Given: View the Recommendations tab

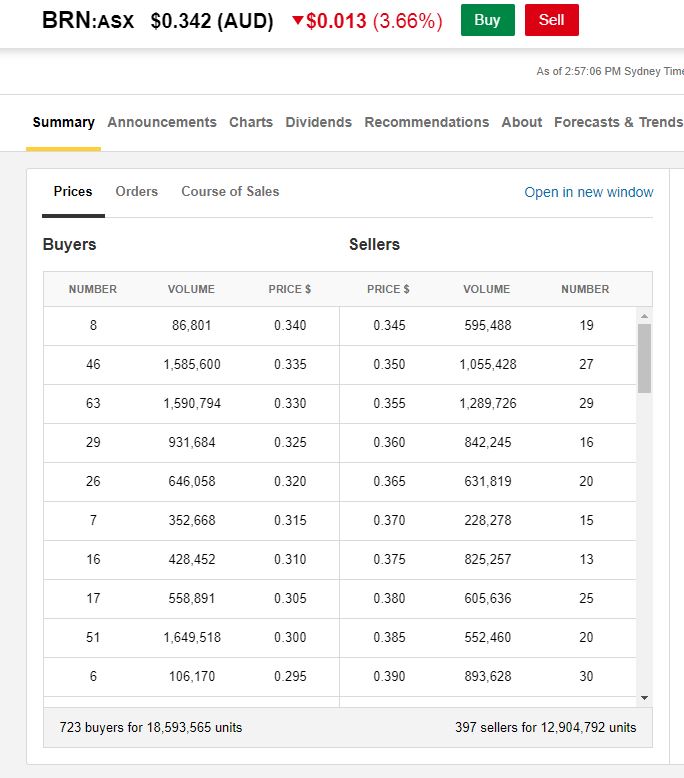Looking at the screenshot, I should click(426, 122).
